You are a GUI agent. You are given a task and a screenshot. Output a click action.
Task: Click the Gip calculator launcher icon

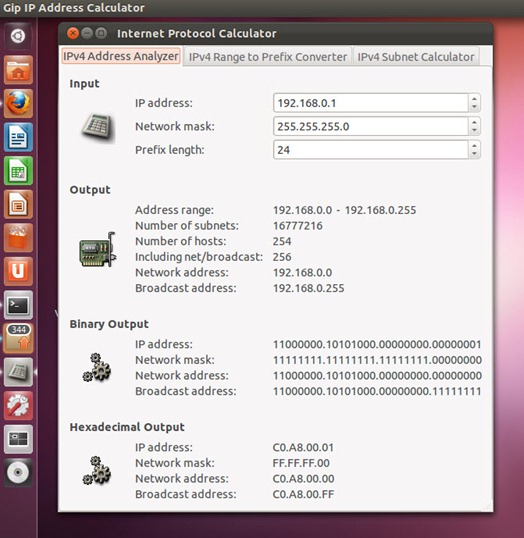point(18,372)
